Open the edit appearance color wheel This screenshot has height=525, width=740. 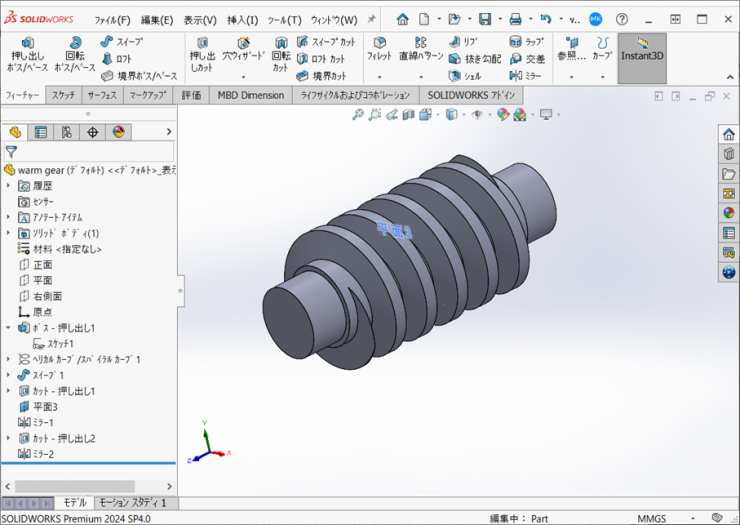(504, 115)
